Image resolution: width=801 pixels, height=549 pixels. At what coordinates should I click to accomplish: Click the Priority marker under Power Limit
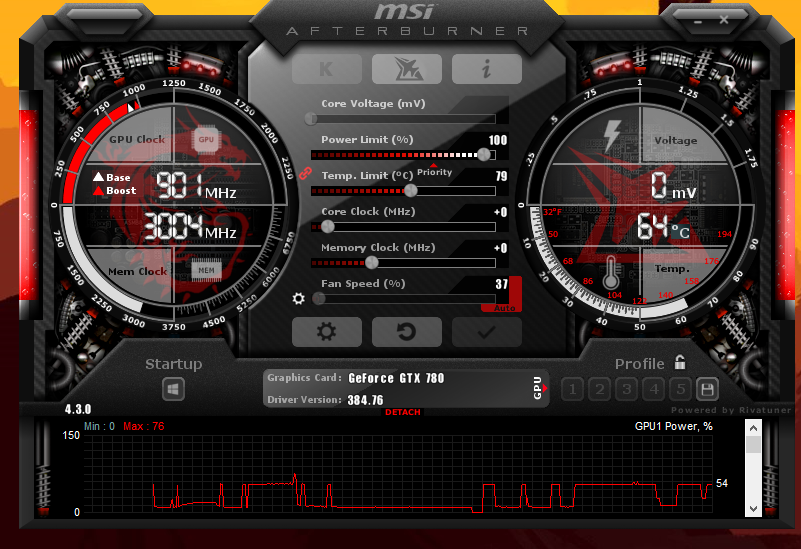coord(434,171)
